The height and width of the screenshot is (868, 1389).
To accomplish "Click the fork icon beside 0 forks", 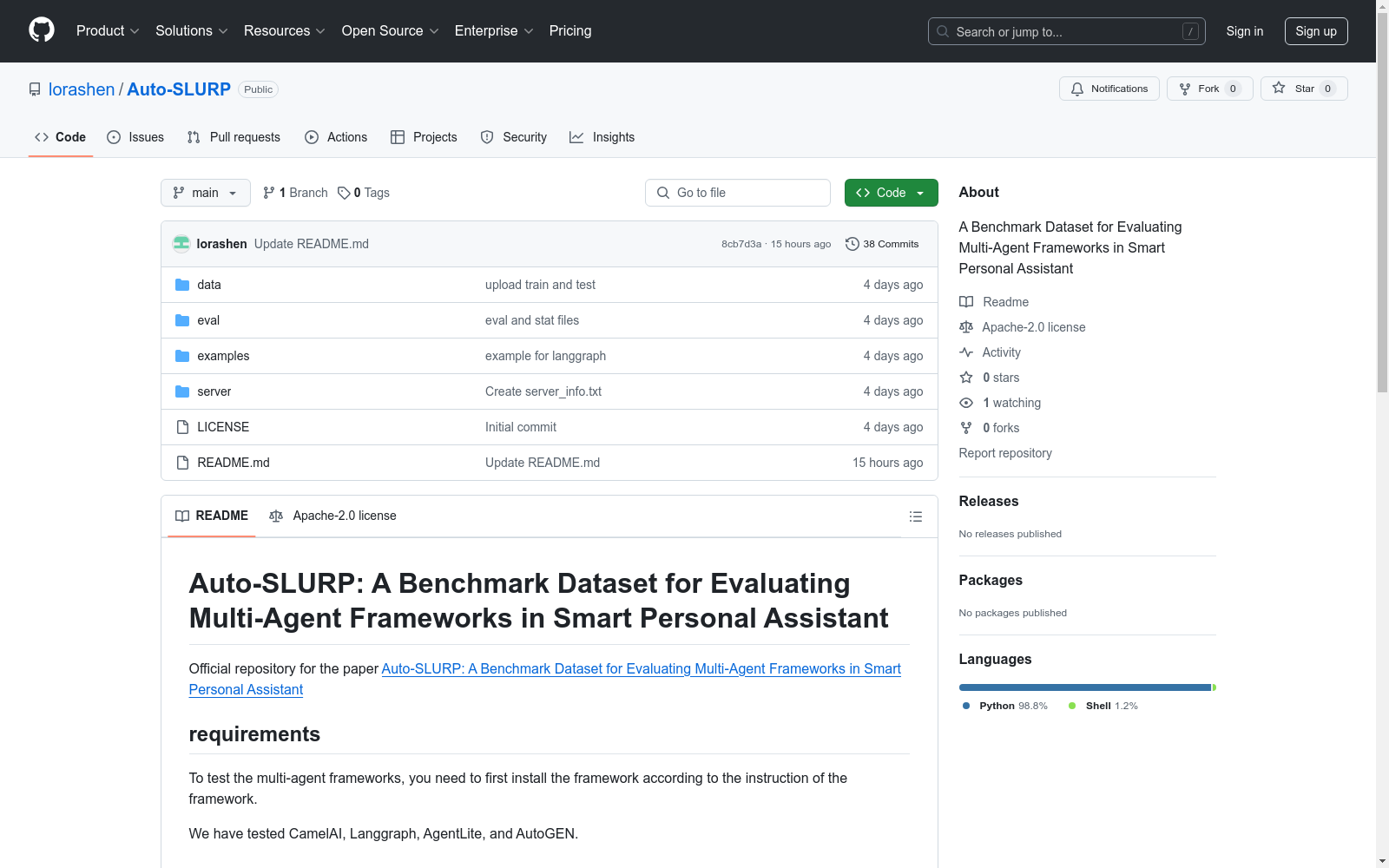I will click(x=966, y=428).
